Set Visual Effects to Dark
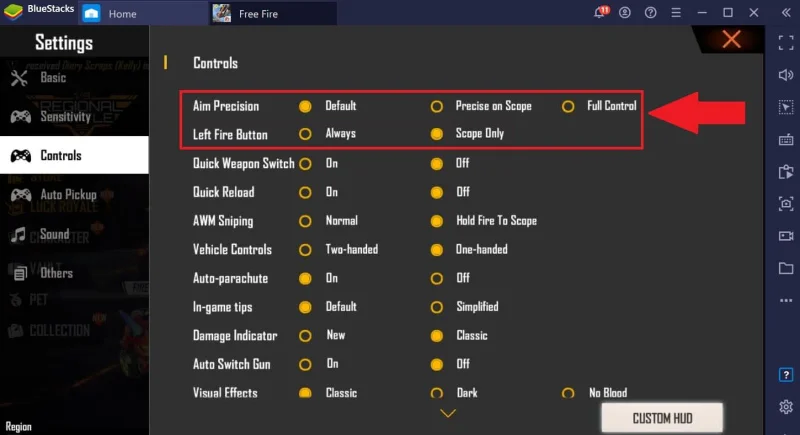 pyautogui.click(x=437, y=393)
